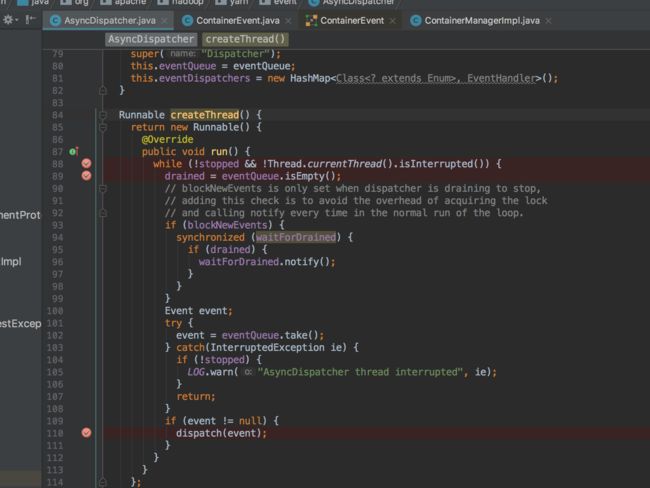Close the ContainerEvent.java tab
The image size is (650, 488).
(289, 21)
